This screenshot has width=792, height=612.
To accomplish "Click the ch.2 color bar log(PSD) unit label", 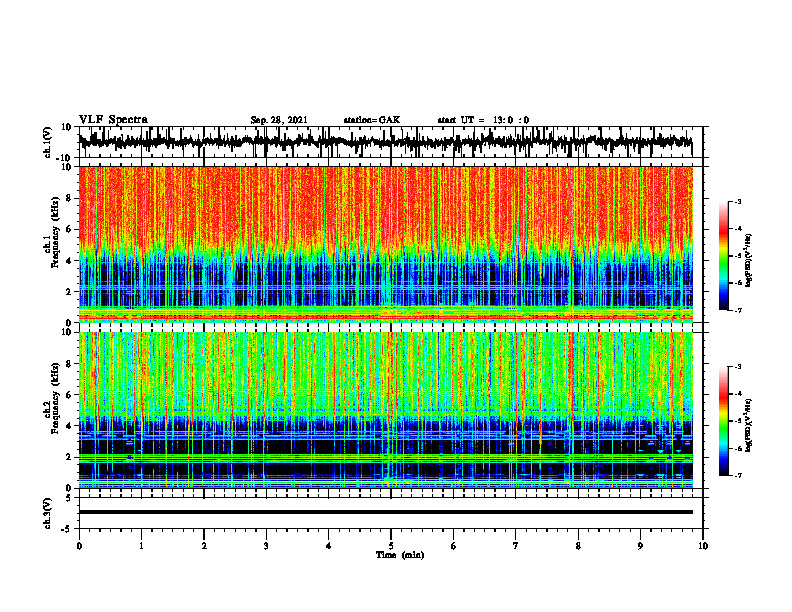I will (750, 425).
